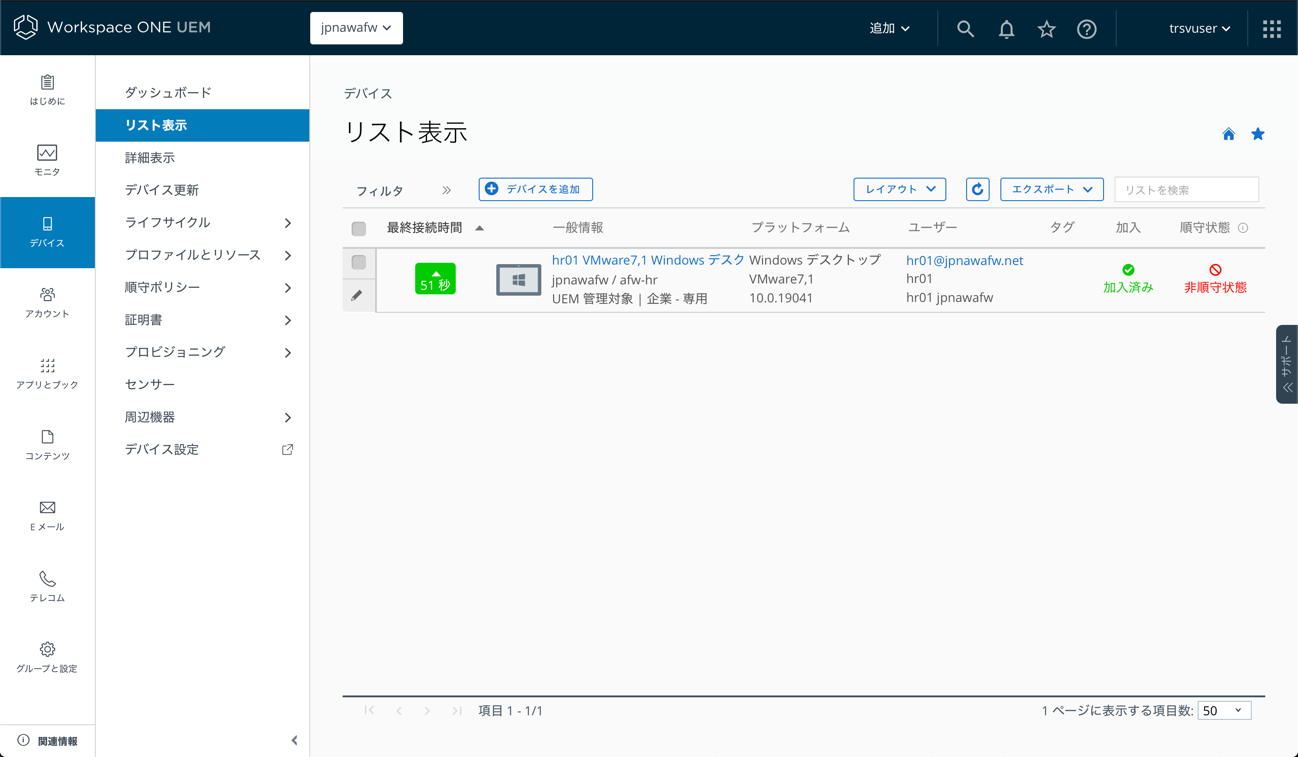Open hr01@jpnawafw.net user link
Screen dimensions: 1298x757
(964, 260)
